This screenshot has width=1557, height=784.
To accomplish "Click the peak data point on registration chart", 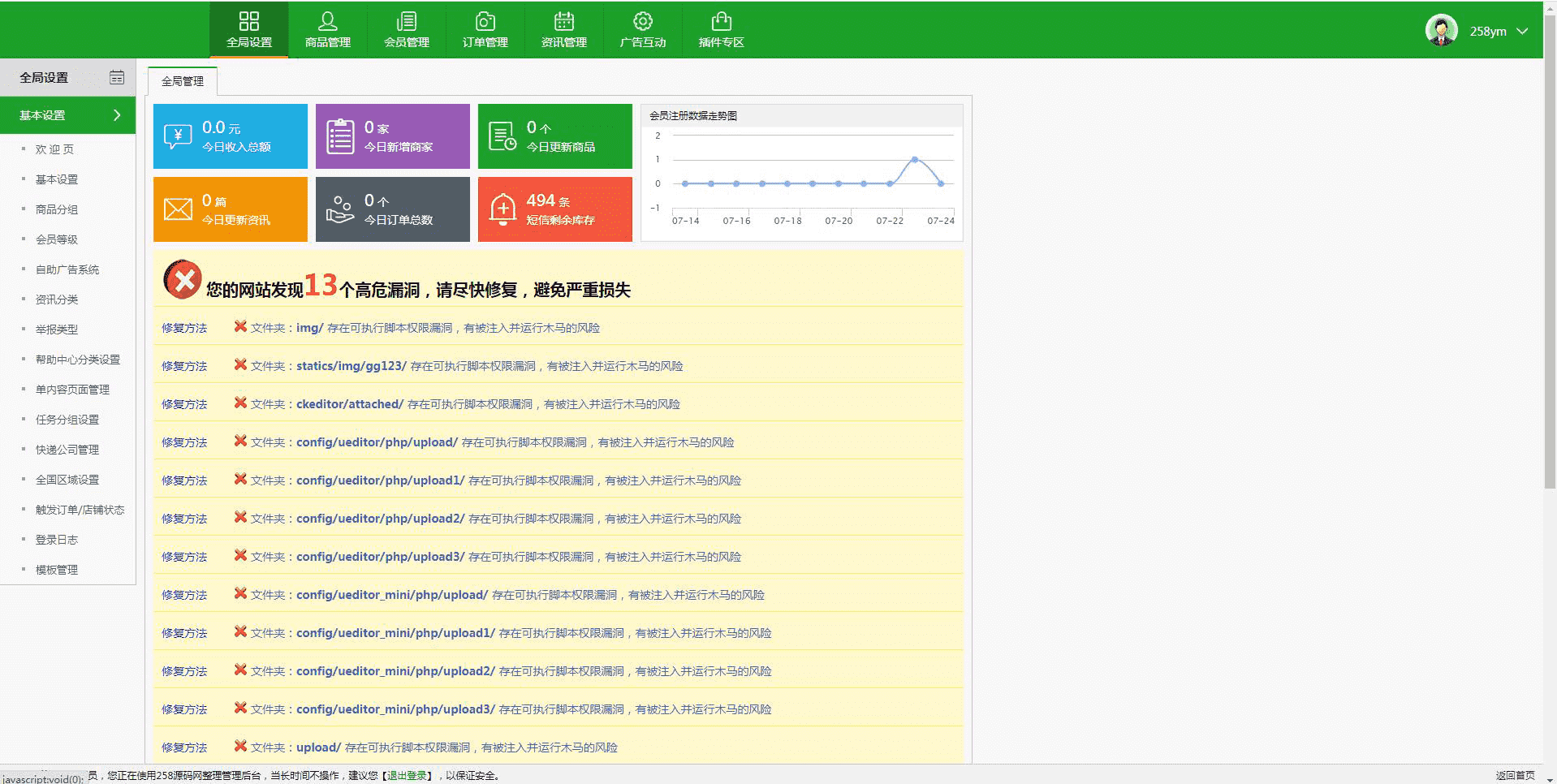I will click(915, 159).
